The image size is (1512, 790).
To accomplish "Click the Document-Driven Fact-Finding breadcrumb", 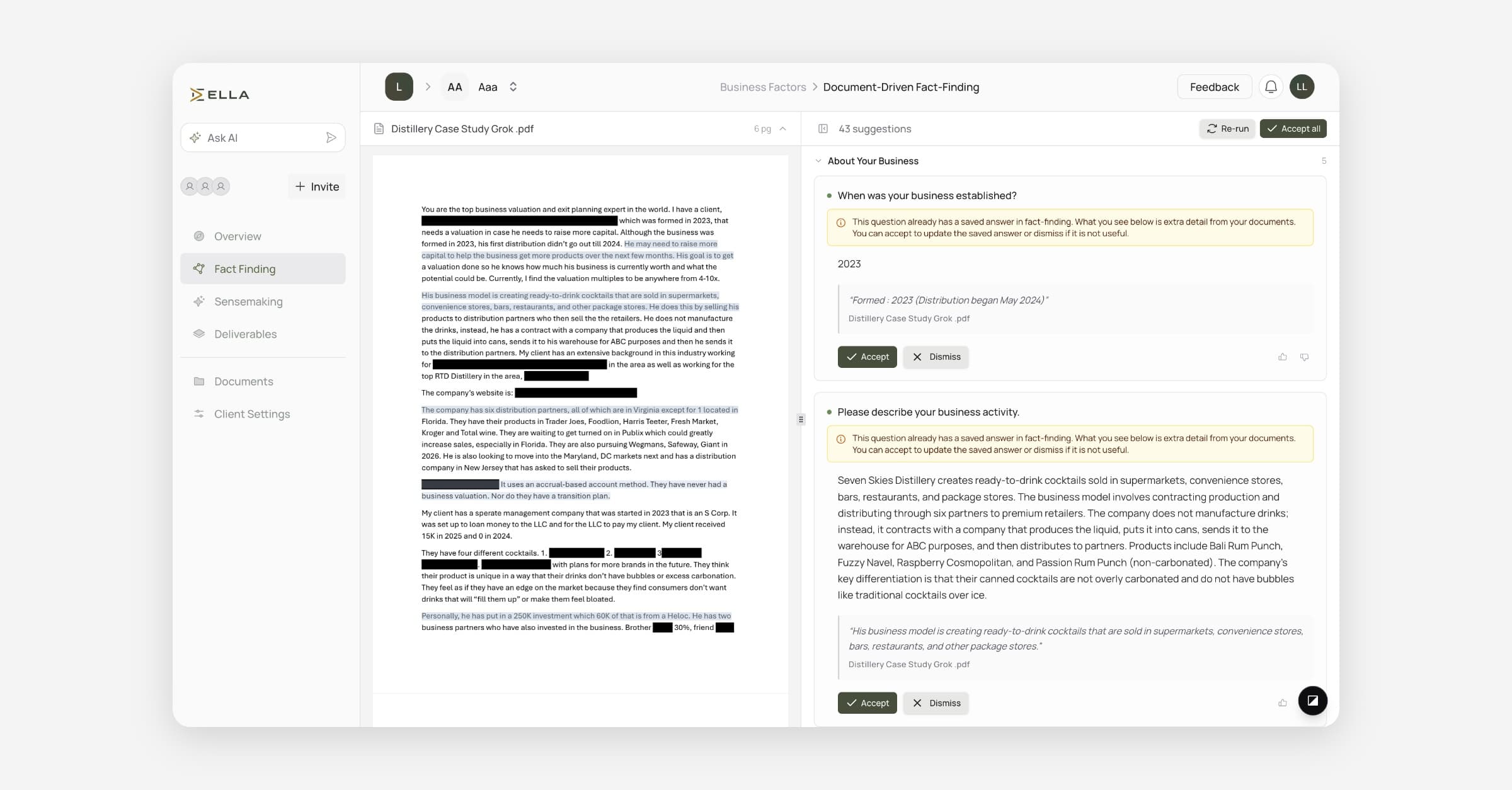I will [x=901, y=87].
